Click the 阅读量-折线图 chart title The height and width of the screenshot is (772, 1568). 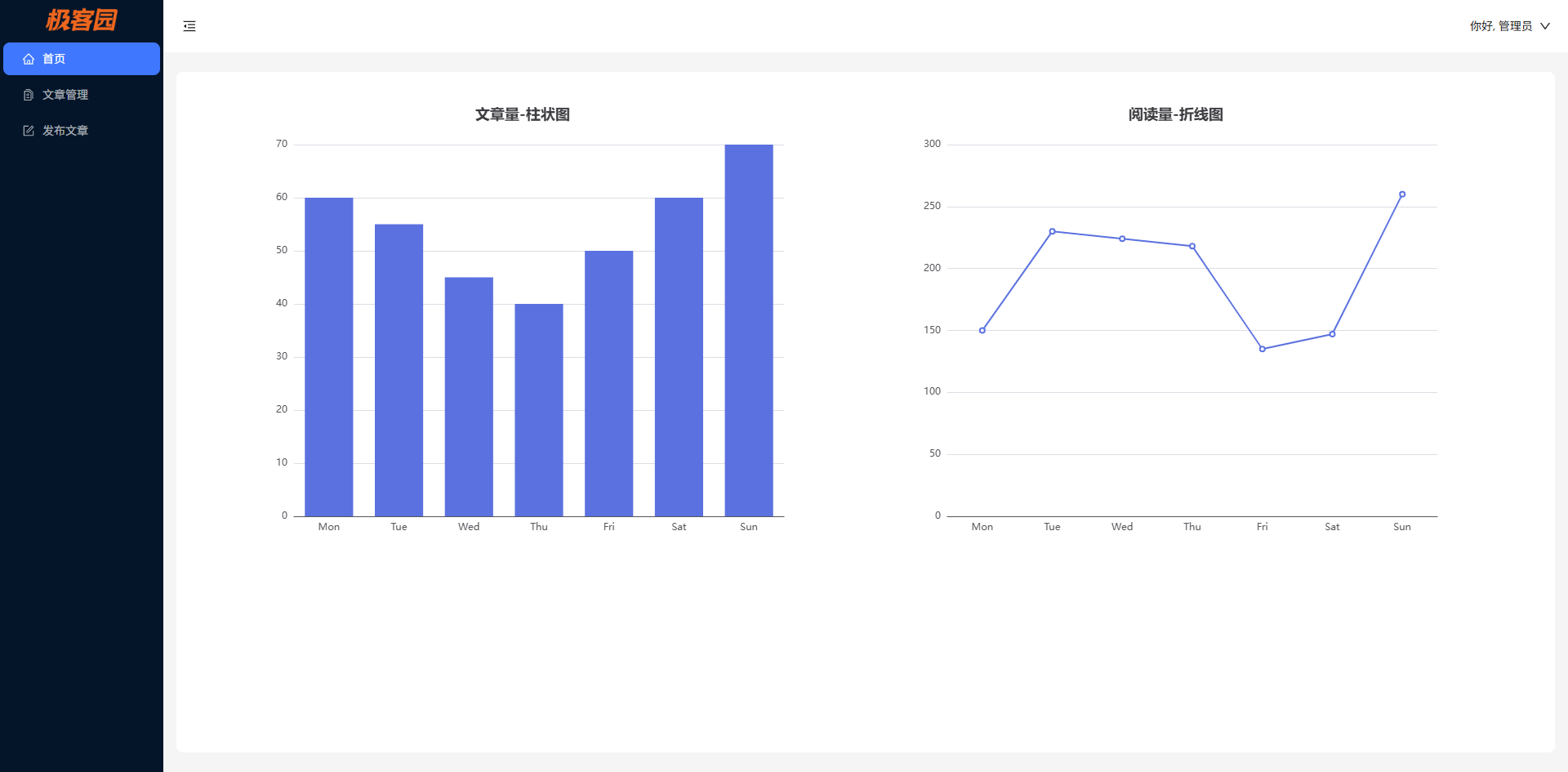click(1175, 114)
